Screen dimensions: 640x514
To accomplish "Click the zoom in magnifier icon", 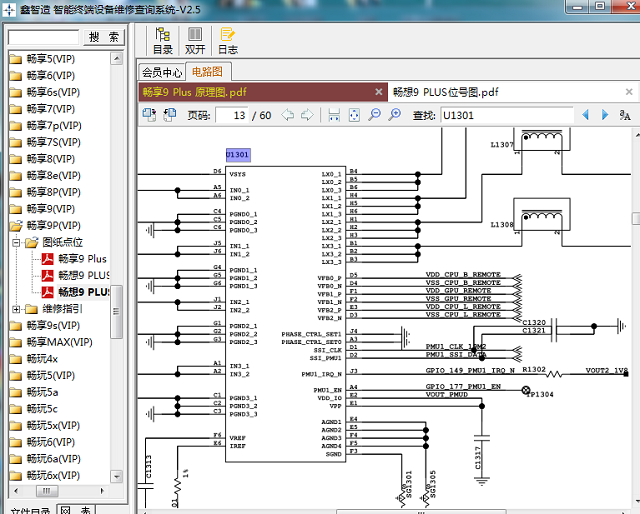I will tap(394, 115).
